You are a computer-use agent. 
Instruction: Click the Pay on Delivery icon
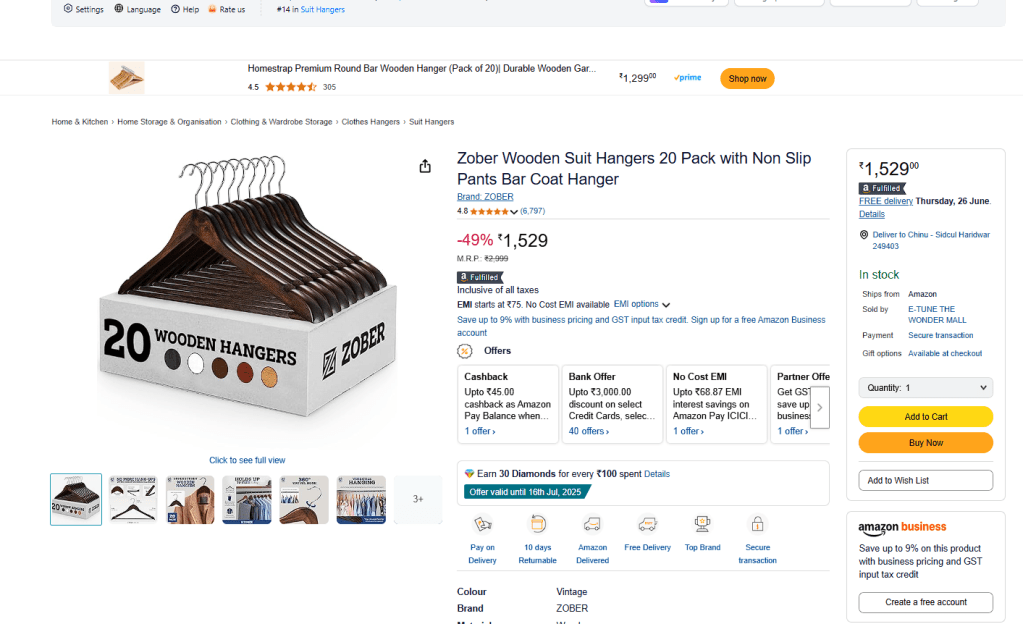point(482,524)
